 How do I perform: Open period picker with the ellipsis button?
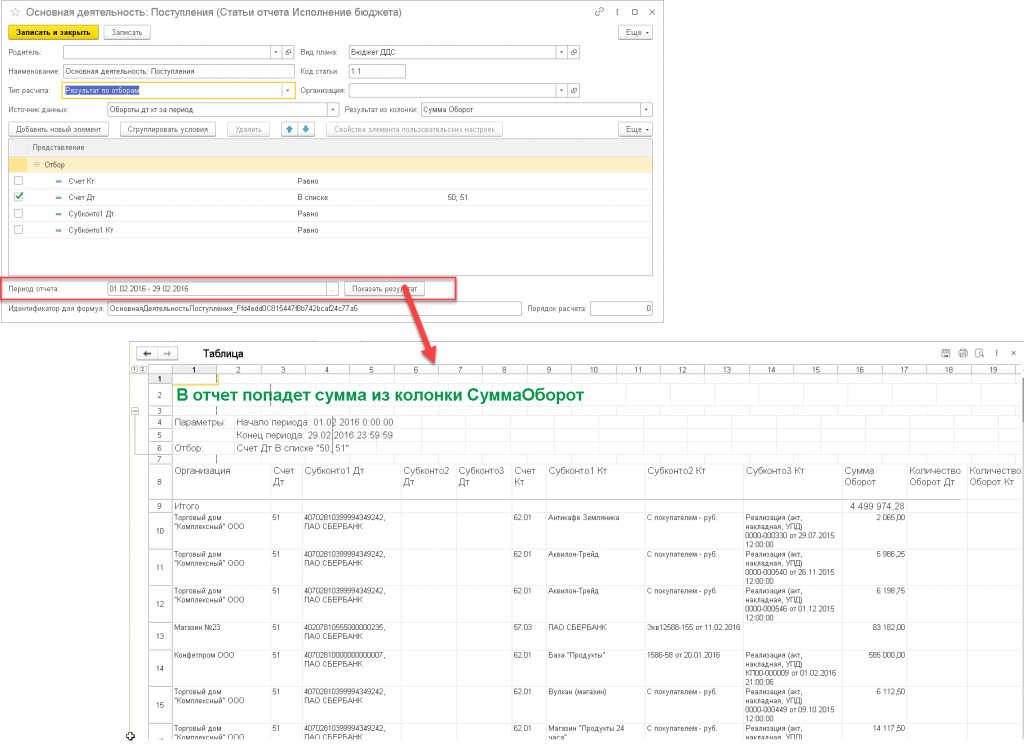tap(332, 289)
